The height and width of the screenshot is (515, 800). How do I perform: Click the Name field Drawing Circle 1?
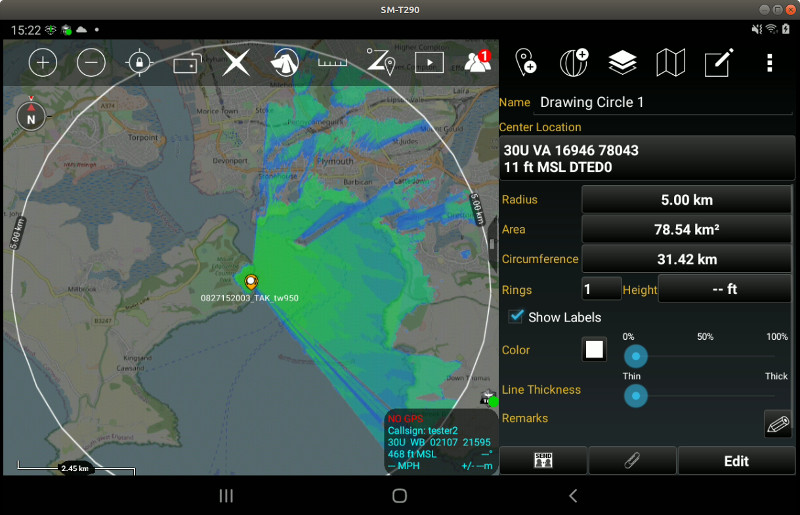click(664, 102)
